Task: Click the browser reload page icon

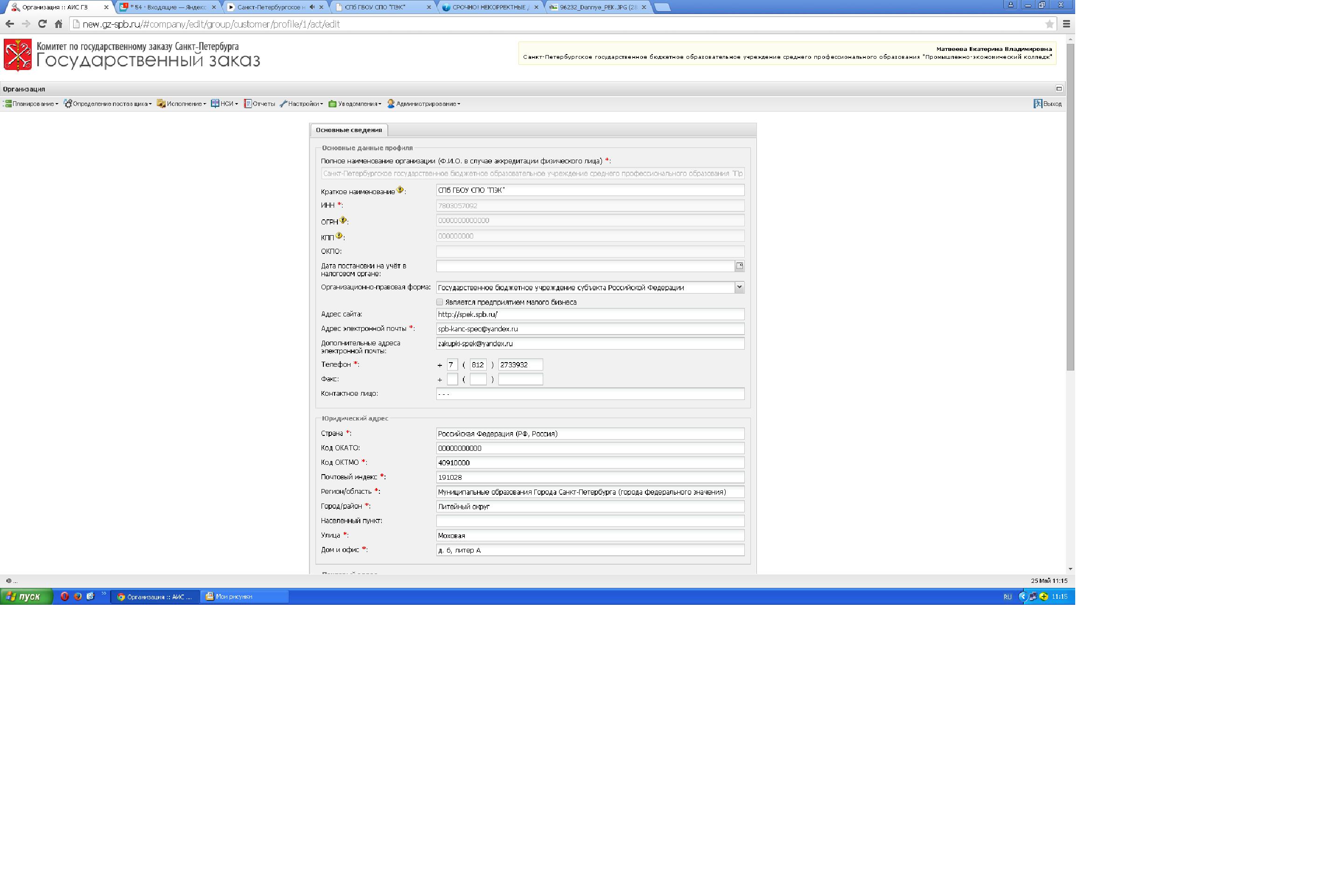Action: 42,24
